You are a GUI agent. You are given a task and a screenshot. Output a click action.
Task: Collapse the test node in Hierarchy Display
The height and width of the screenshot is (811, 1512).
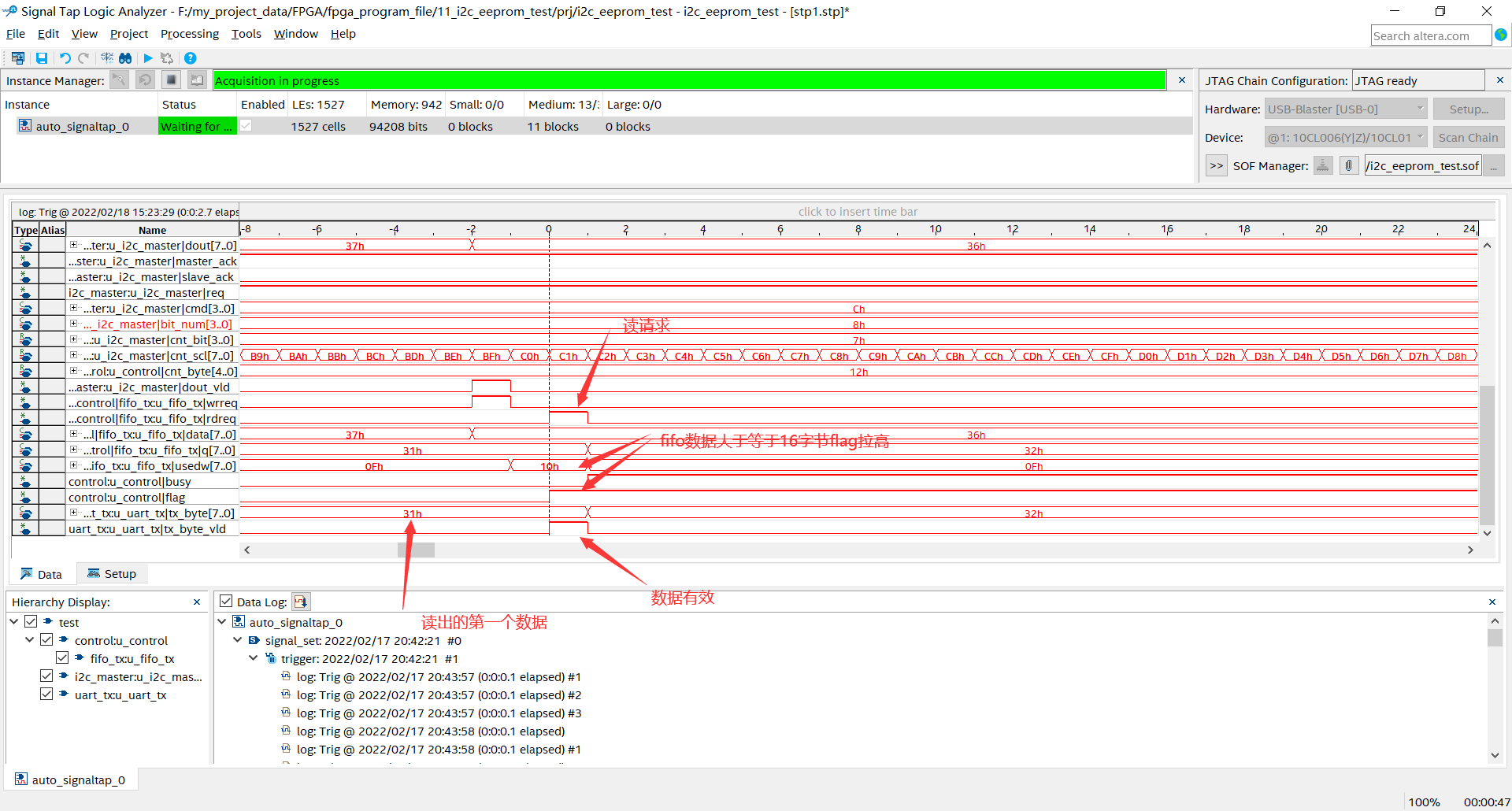(x=13, y=621)
